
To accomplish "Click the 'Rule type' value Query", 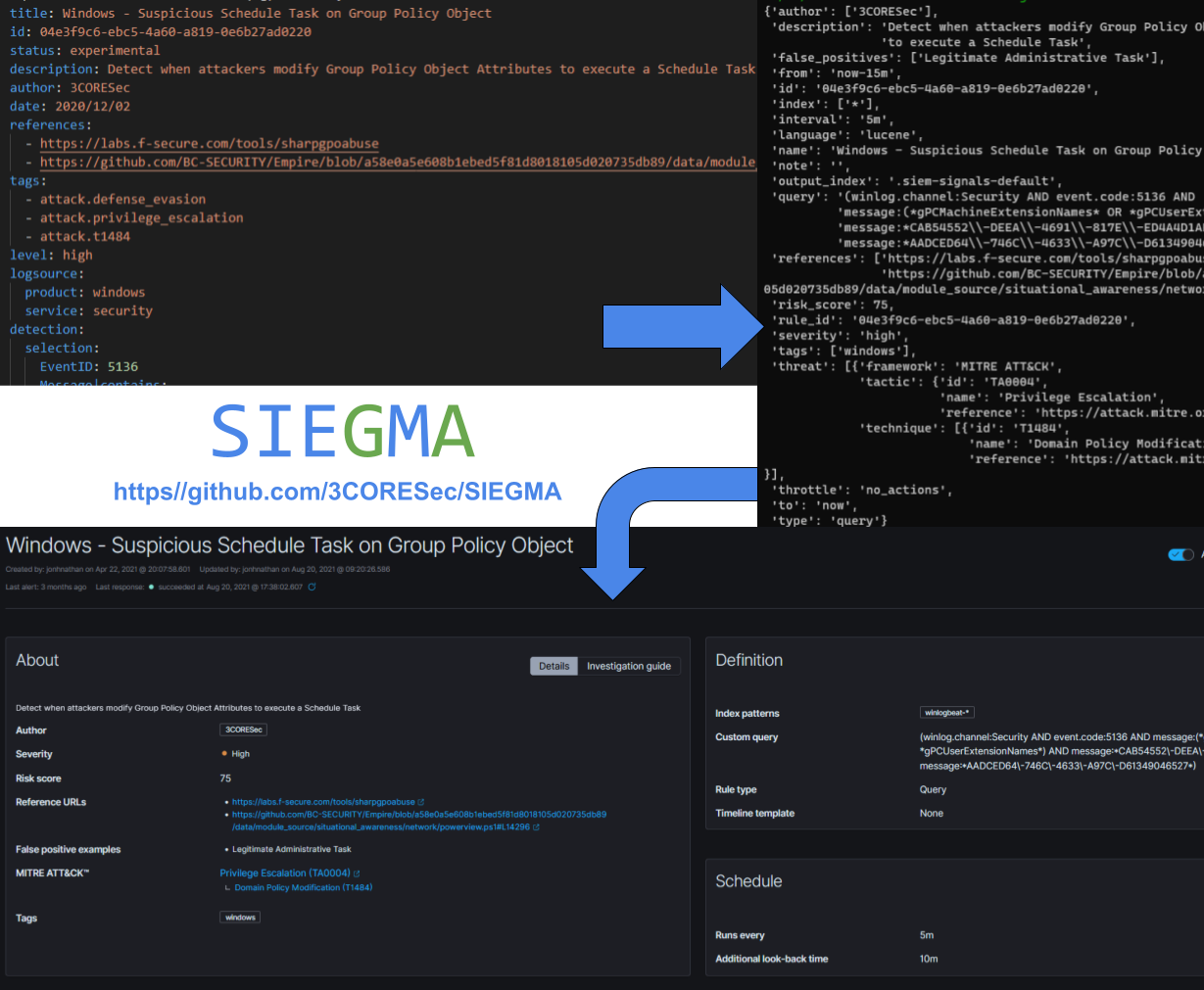I will pyautogui.click(x=933, y=789).
